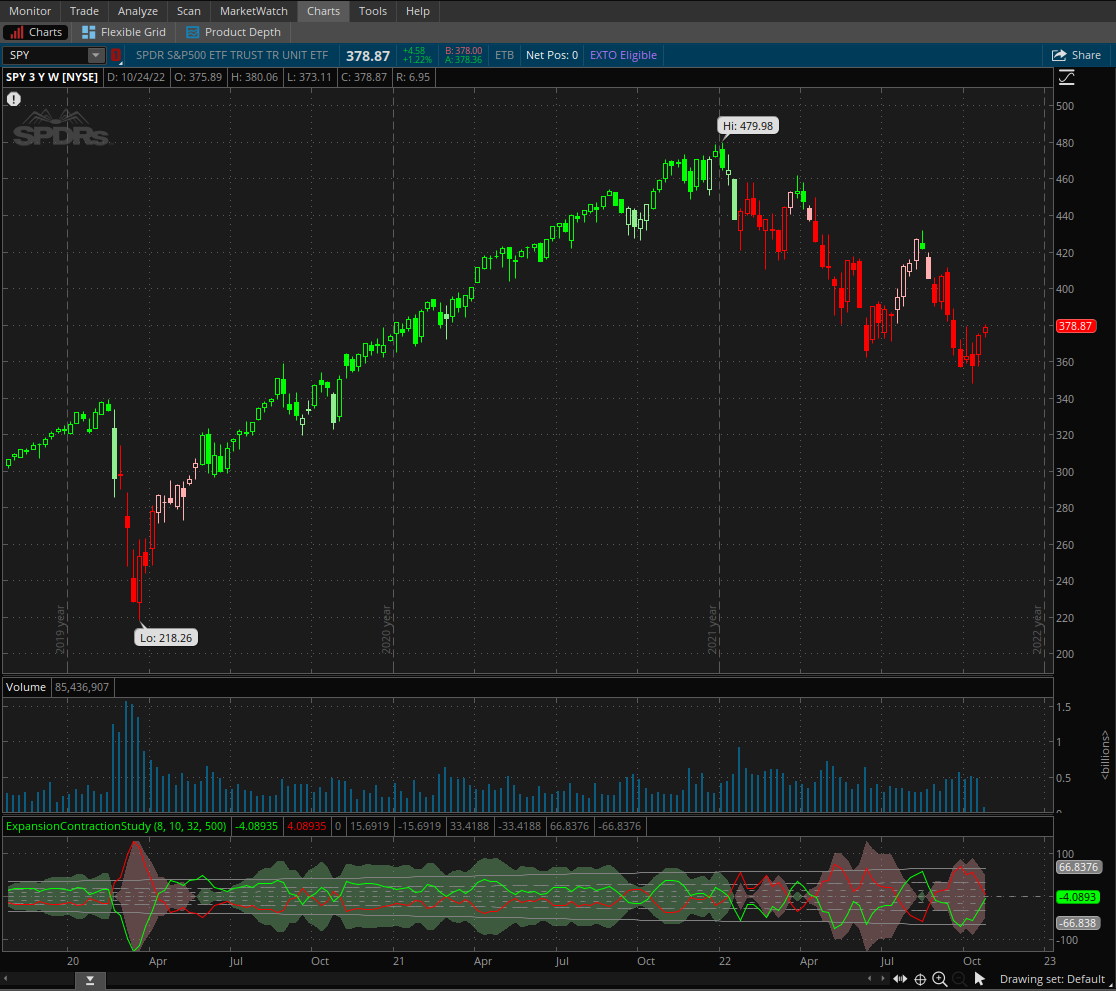Click the D: 10/24/22 date readout
The height and width of the screenshot is (991, 1116).
pyautogui.click(x=136, y=77)
